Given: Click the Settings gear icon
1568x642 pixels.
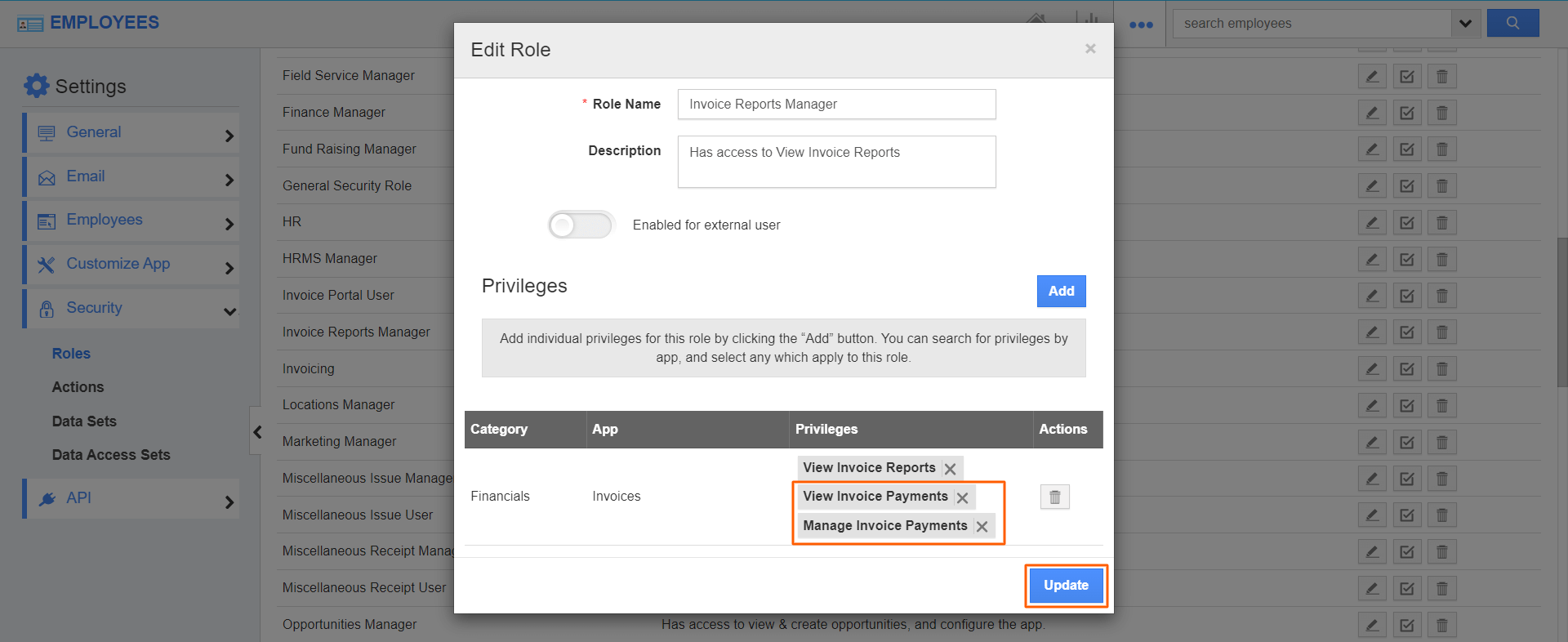Looking at the screenshot, I should tap(36, 86).
